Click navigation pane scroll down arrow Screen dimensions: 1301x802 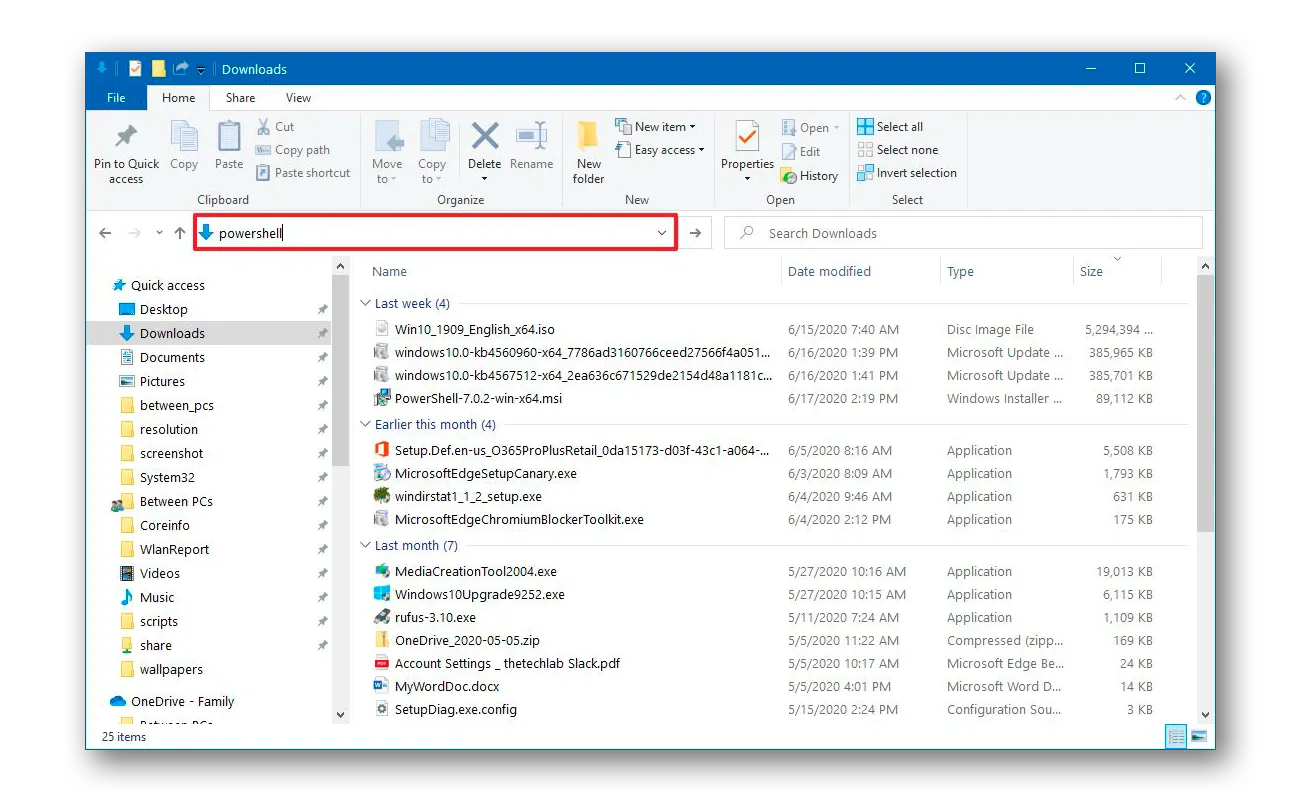(x=340, y=715)
